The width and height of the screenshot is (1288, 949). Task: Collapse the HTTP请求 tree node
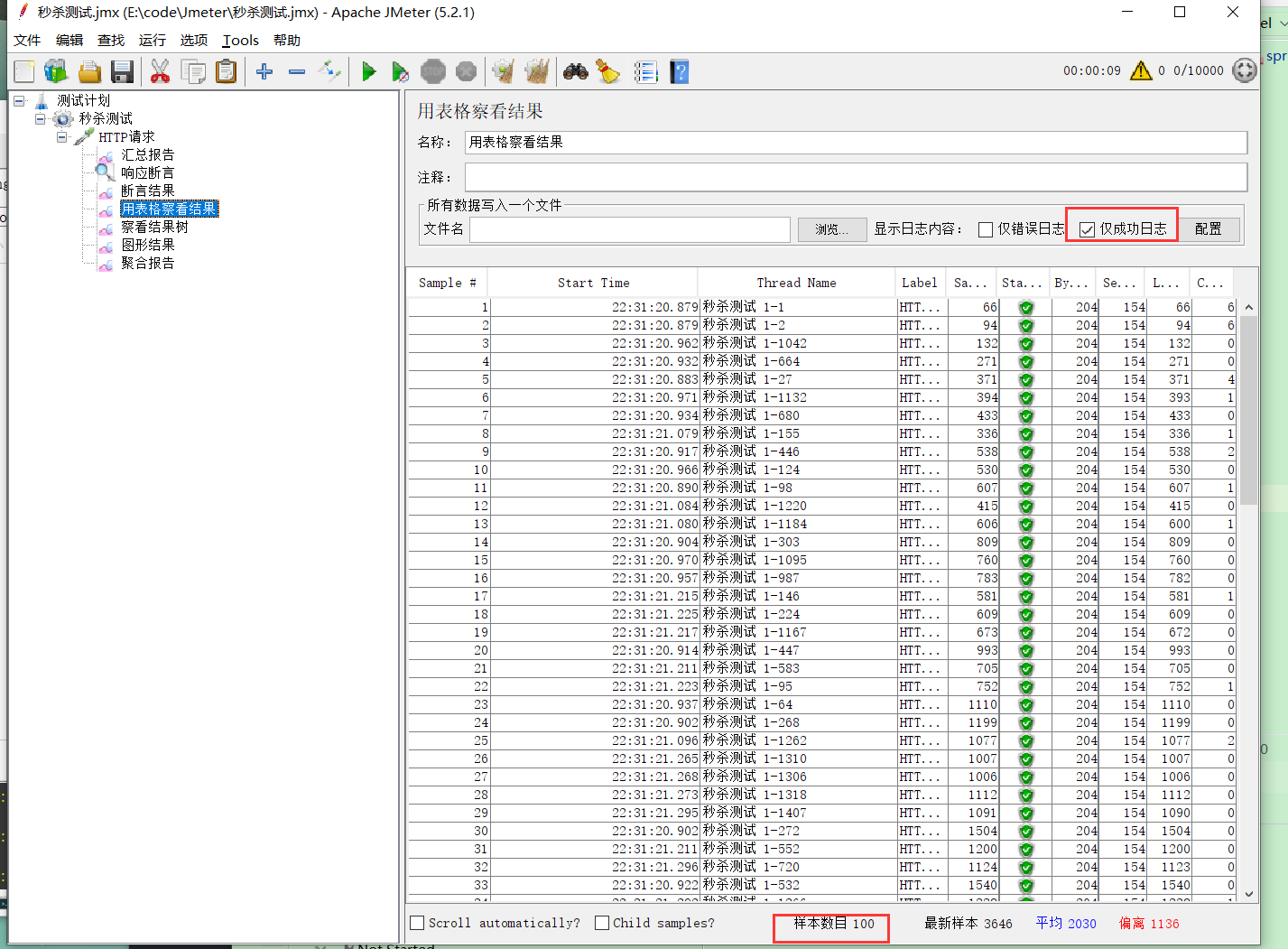[x=62, y=136]
